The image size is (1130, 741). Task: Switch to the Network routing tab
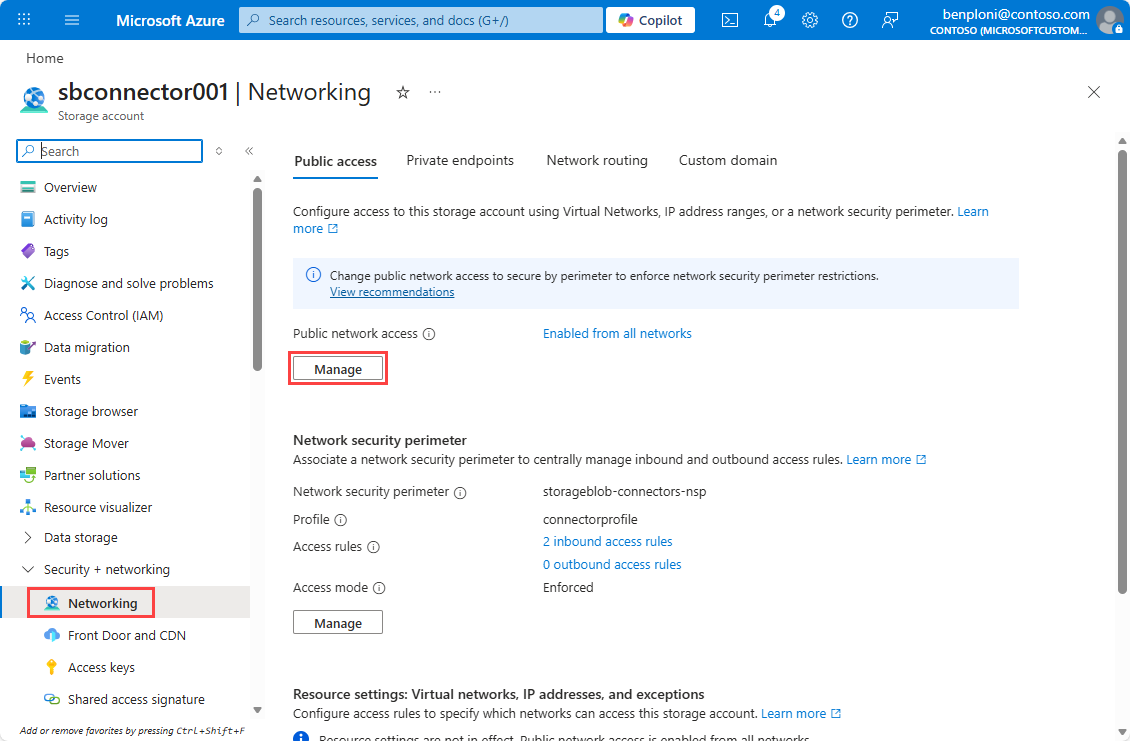pos(597,160)
